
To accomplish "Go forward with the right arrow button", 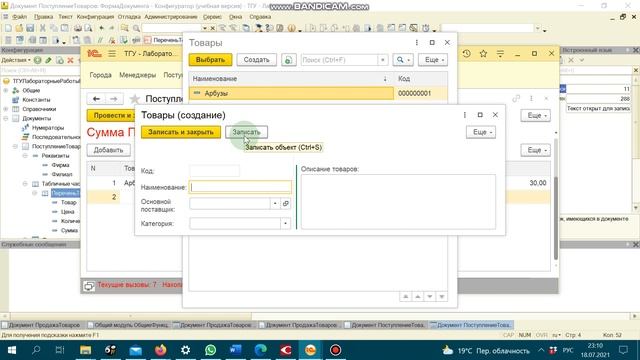I will click(113, 99).
